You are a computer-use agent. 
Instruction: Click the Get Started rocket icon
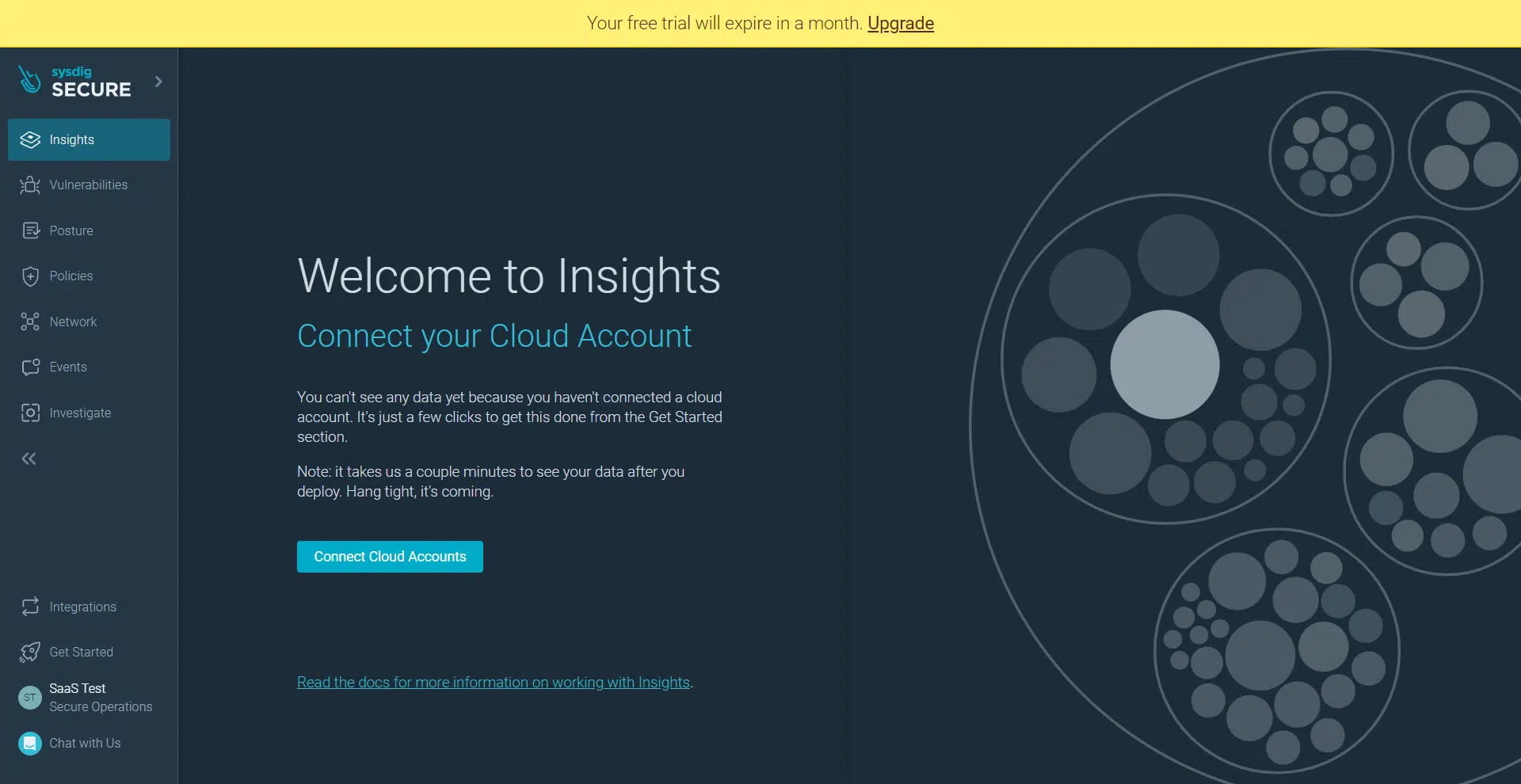(30, 653)
